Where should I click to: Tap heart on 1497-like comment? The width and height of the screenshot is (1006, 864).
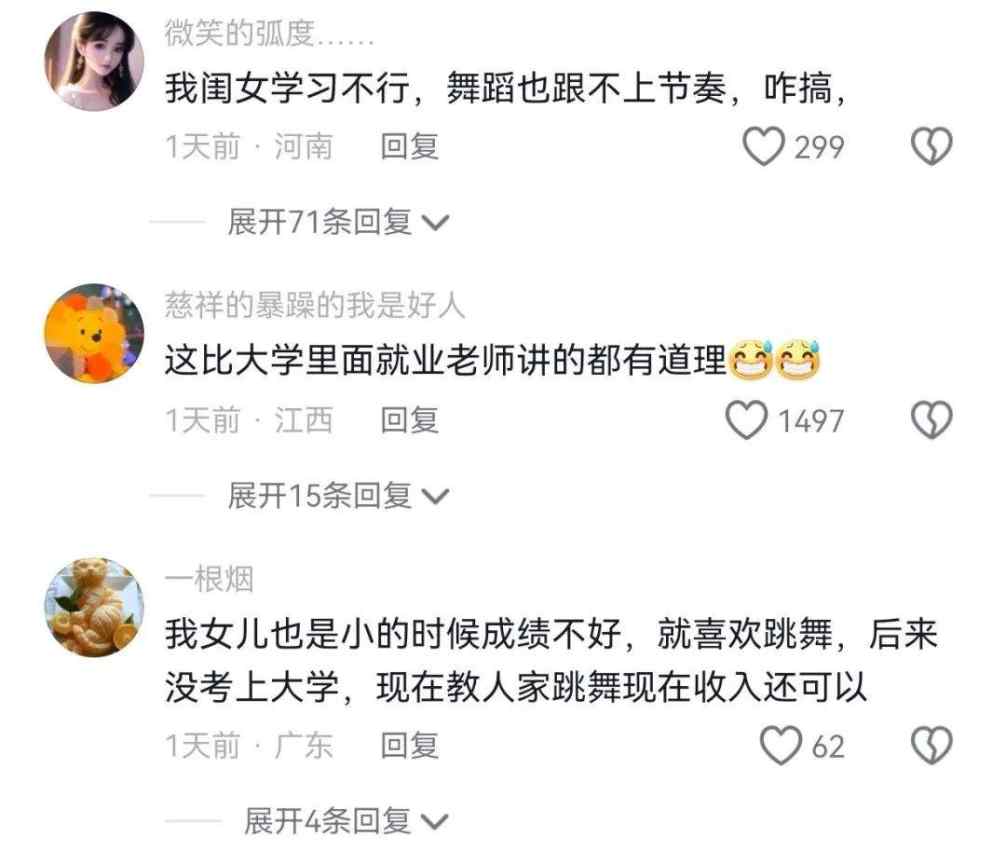[746, 421]
